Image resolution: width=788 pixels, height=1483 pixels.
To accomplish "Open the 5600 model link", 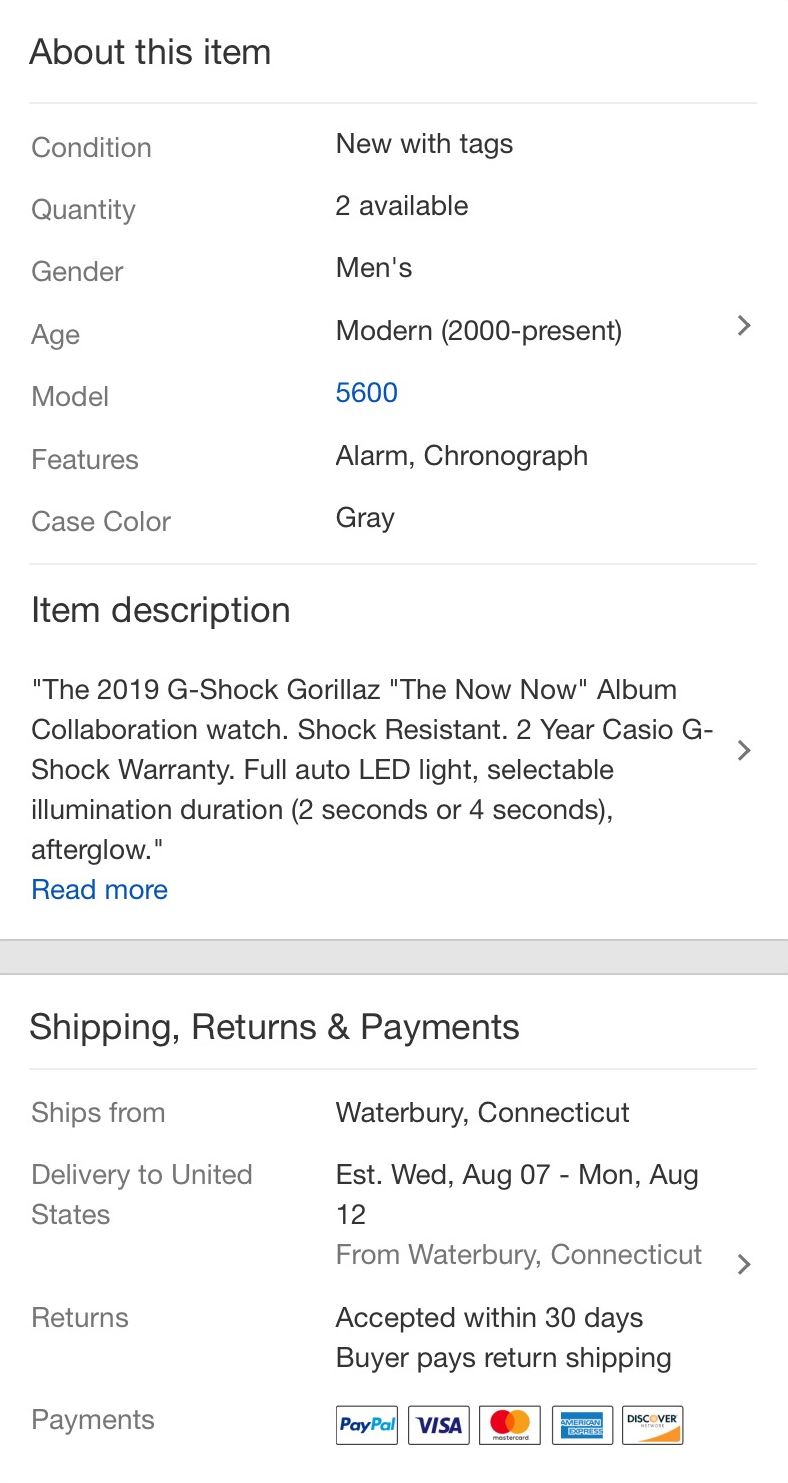I will tap(367, 392).
